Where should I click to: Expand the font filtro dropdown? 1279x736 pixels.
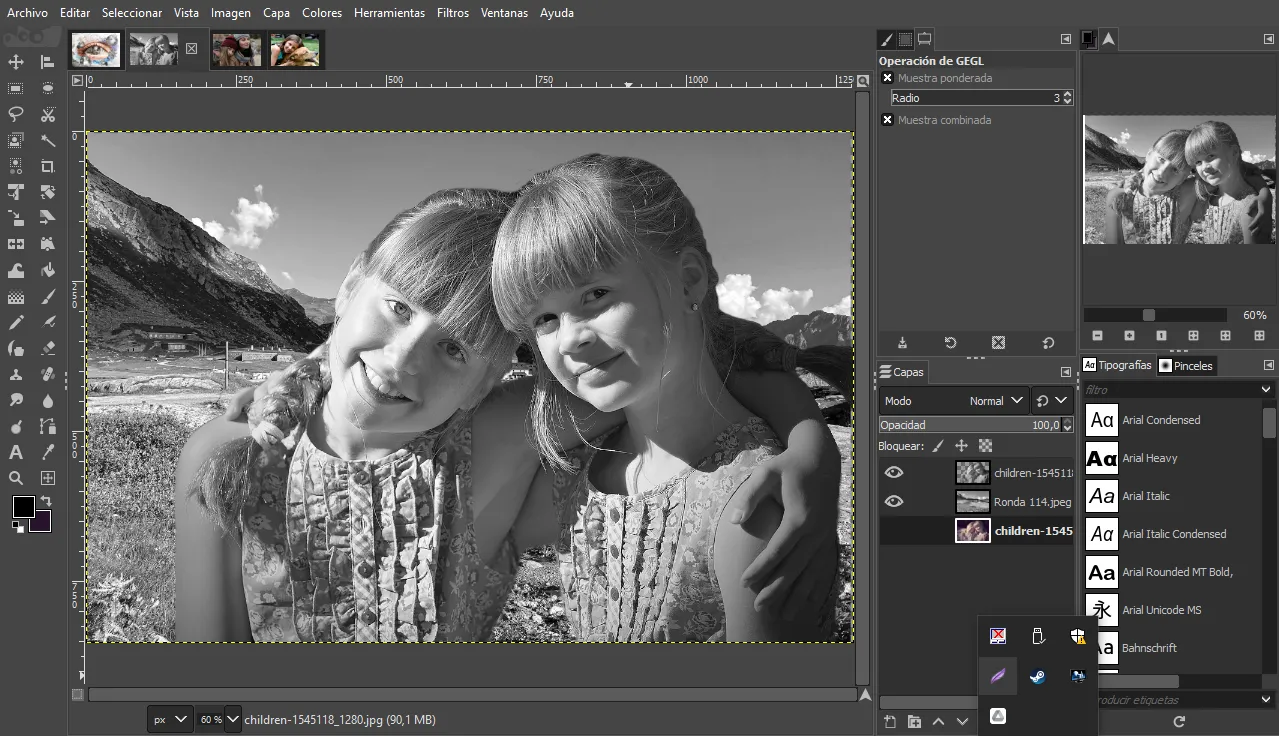click(1266, 390)
